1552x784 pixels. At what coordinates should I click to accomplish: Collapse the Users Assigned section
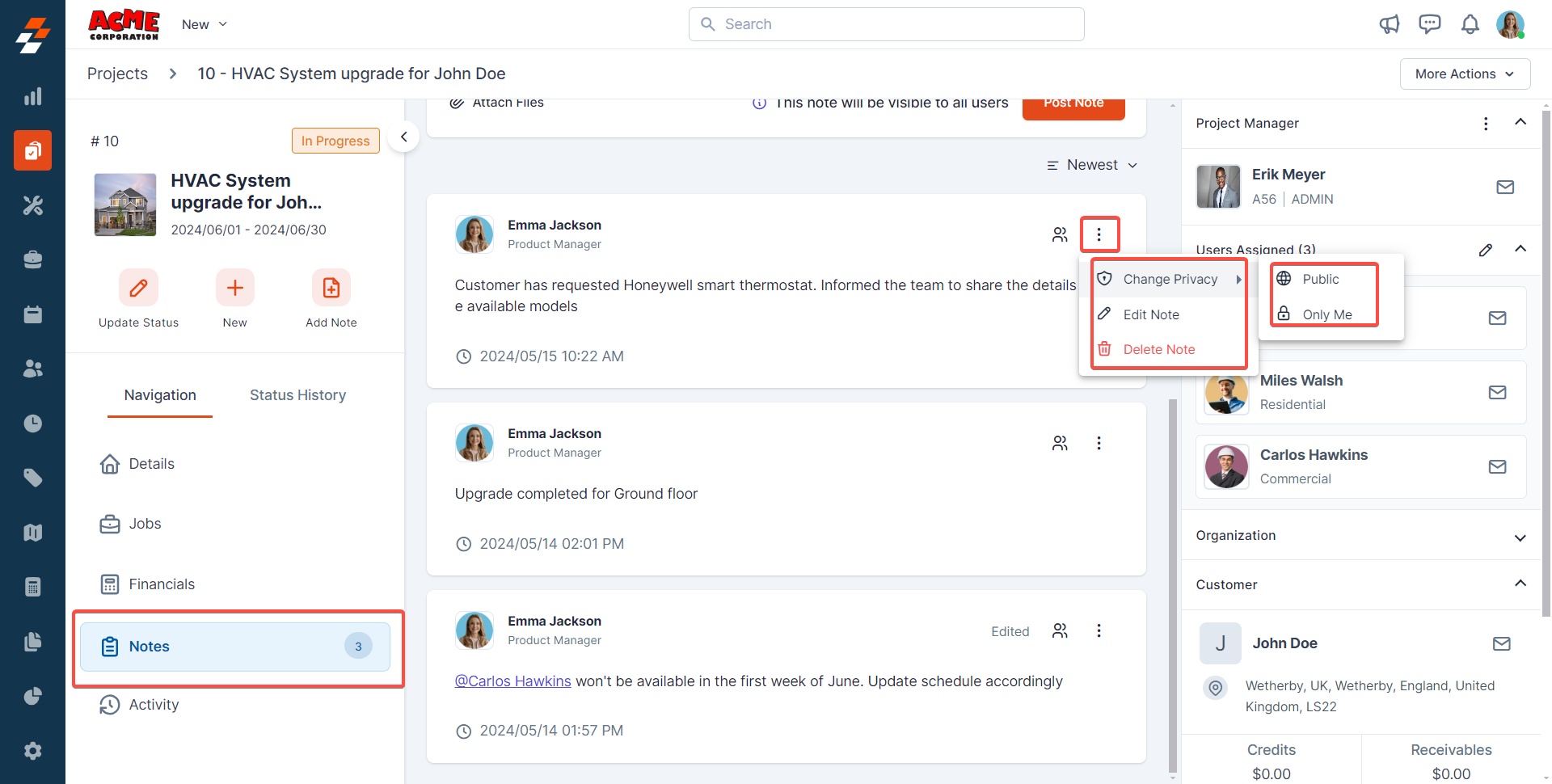click(x=1520, y=249)
